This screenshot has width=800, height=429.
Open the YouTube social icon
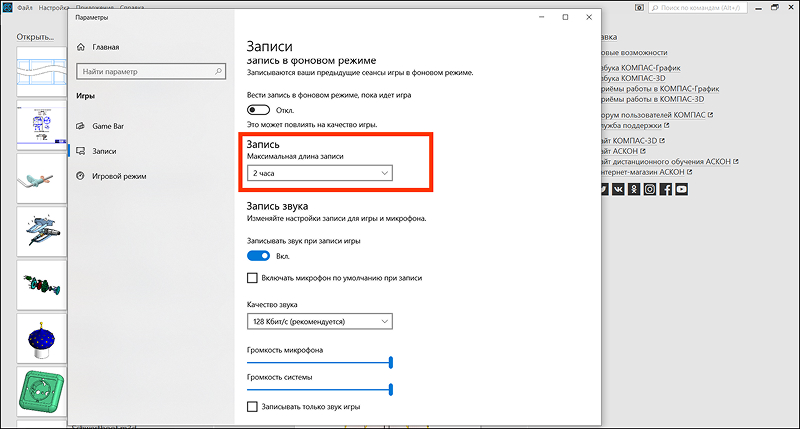(682, 189)
